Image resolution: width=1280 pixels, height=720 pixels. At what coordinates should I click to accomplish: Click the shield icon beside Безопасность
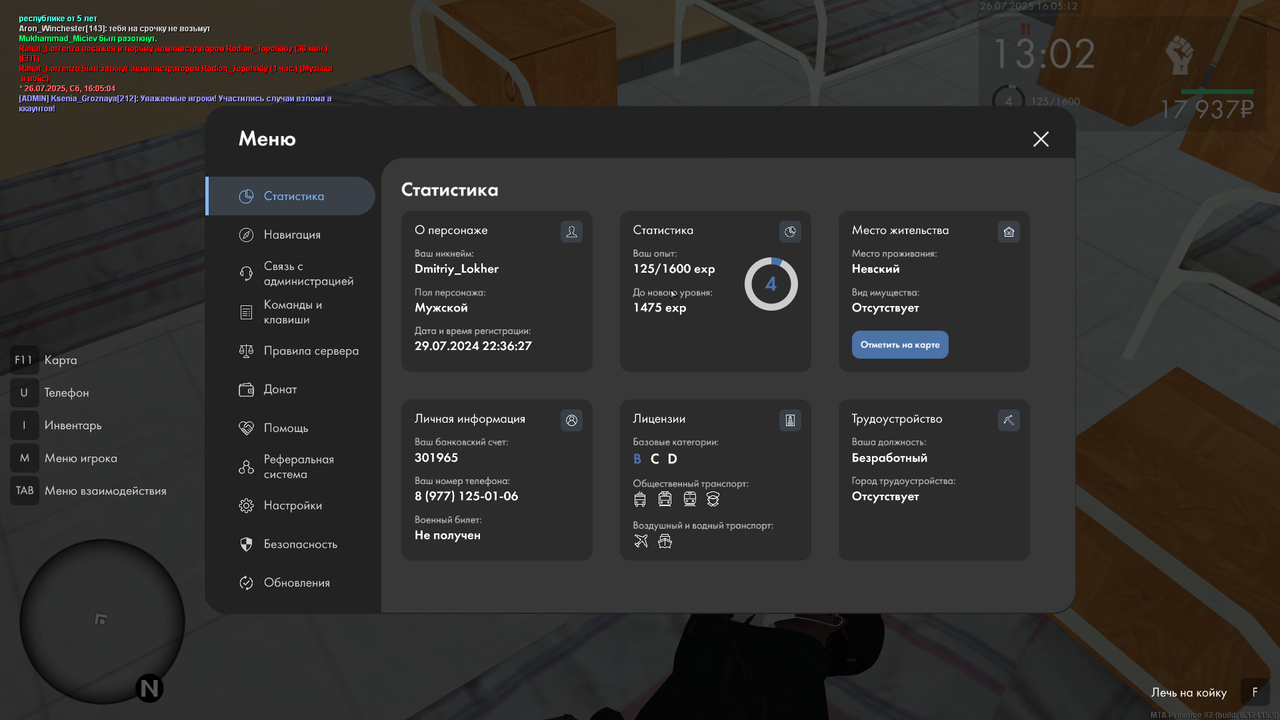pyautogui.click(x=246, y=544)
